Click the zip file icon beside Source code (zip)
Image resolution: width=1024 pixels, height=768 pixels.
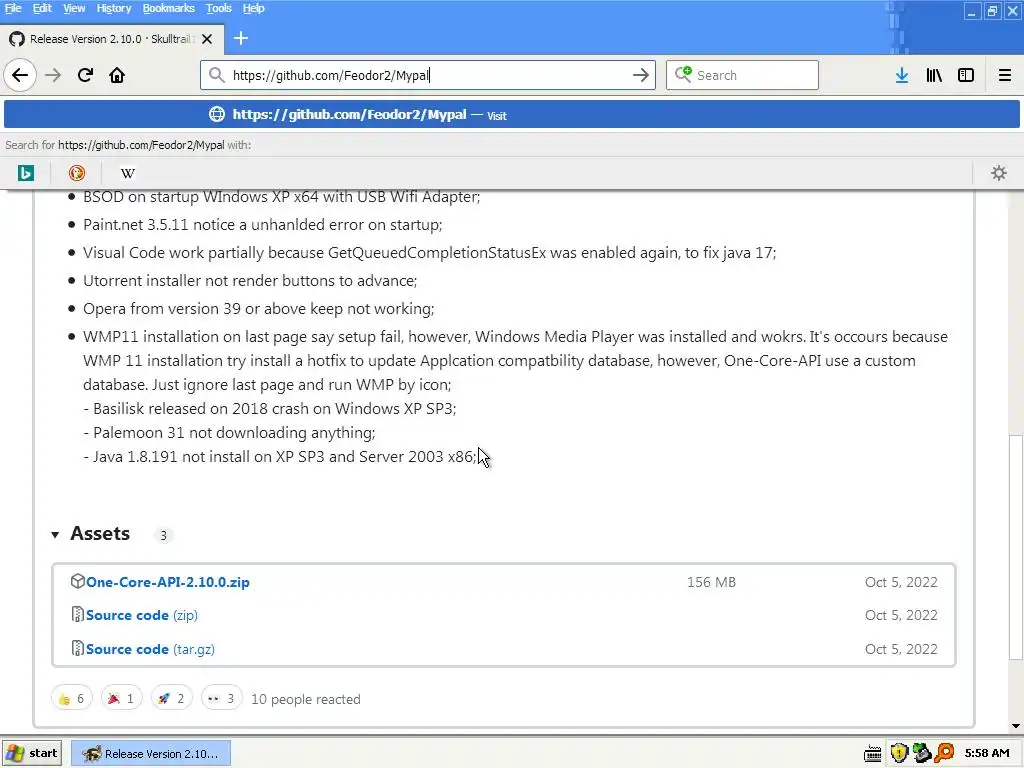pos(78,615)
